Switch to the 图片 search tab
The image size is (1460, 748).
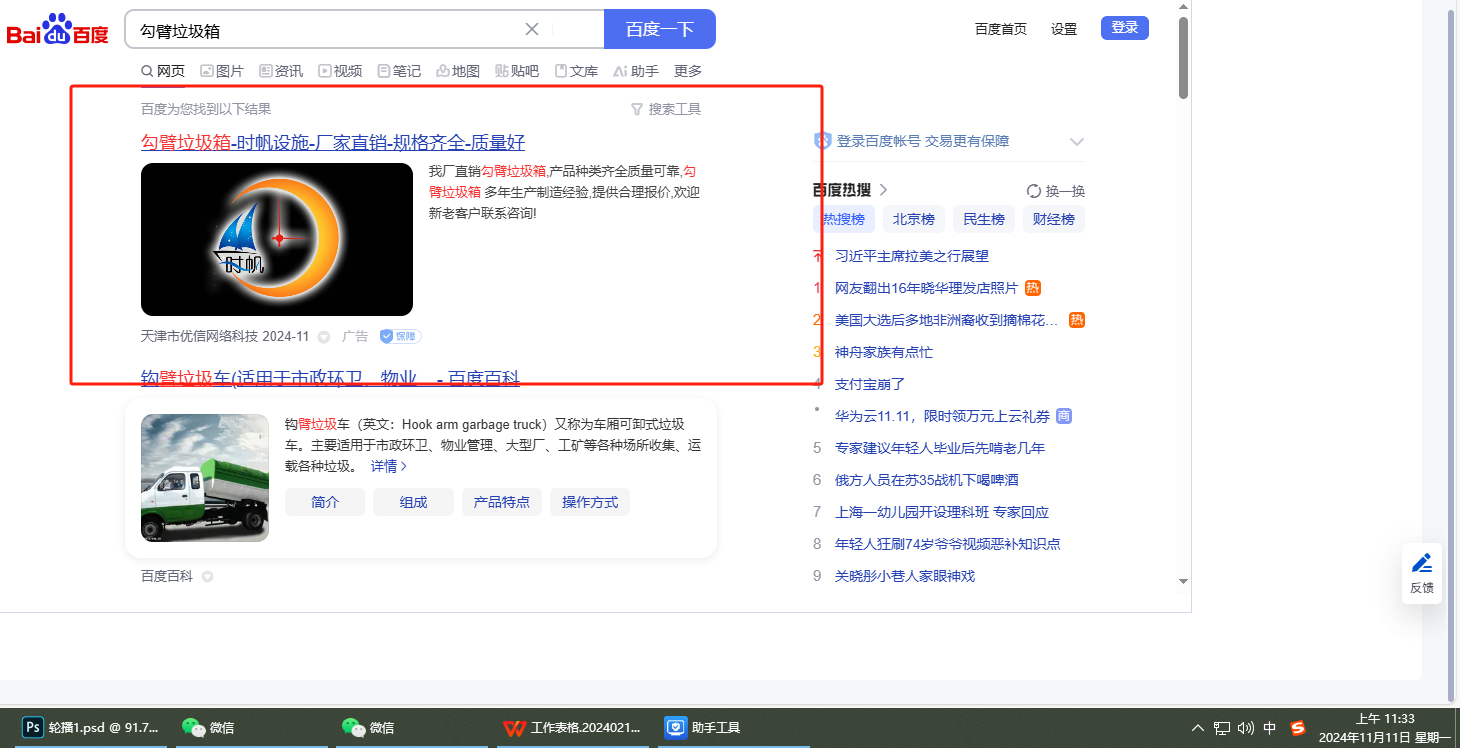coord(221,71)
